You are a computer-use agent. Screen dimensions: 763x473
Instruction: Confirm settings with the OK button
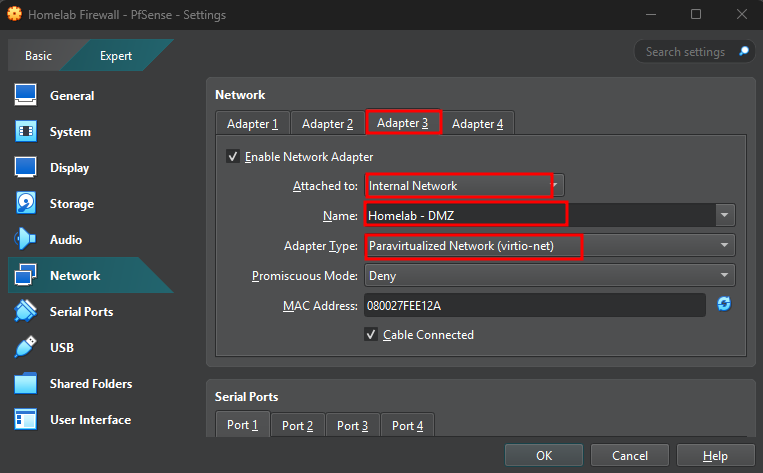[x=544, y=455]
